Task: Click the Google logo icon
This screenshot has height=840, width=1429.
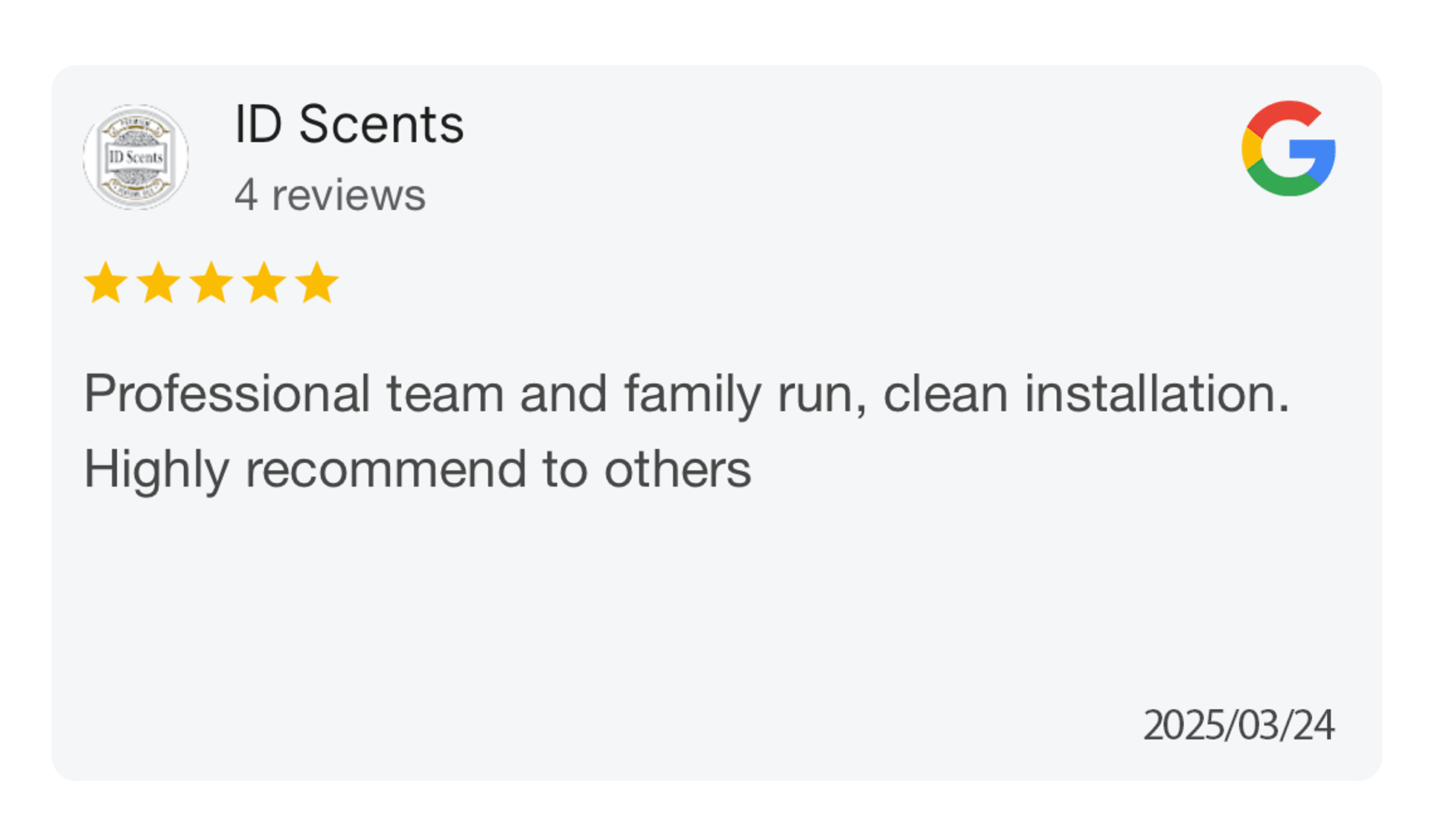Action: click(x=1288, y=148)
